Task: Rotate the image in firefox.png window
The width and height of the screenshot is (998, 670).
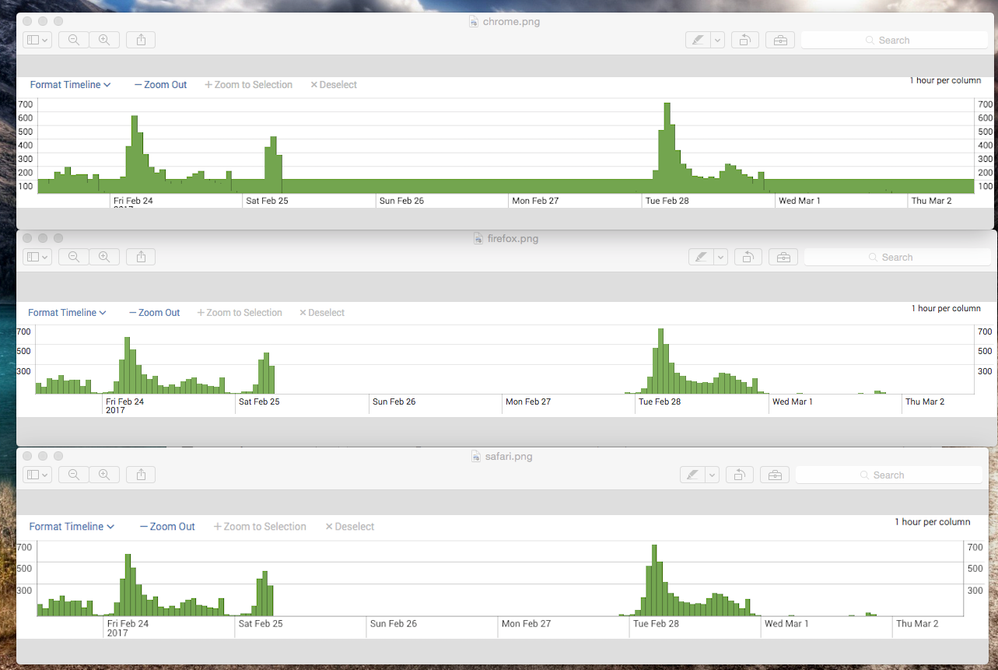Action: pos(748,257)
